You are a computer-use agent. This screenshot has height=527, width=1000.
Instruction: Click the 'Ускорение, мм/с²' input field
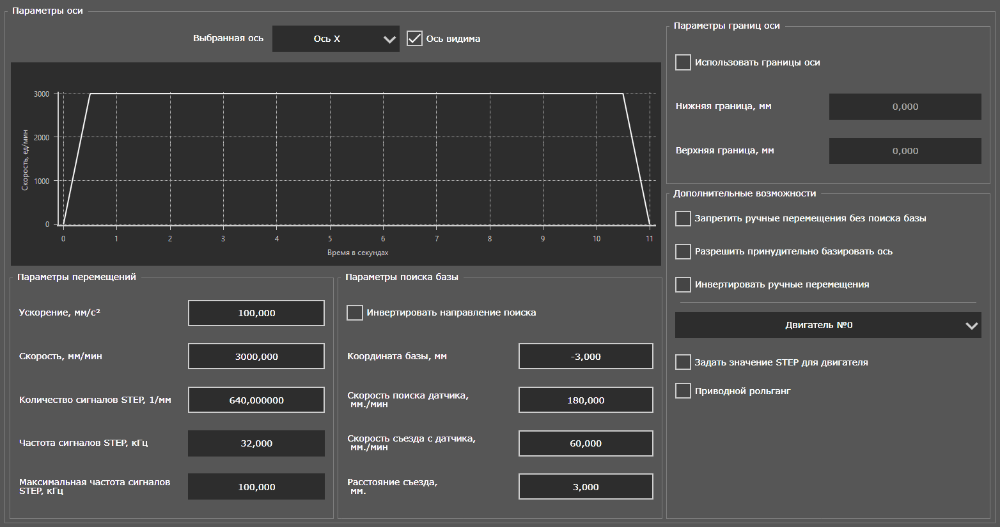pos(256,313)
